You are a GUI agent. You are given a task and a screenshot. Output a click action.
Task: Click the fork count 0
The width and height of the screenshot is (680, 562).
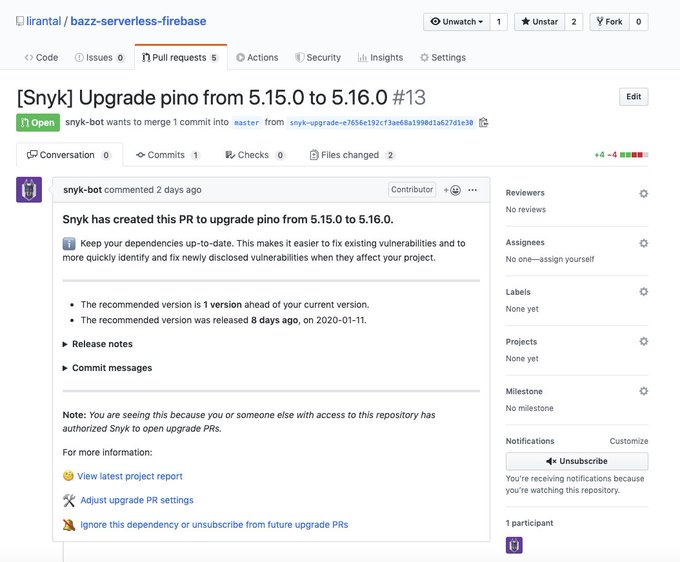click(638, 22)
